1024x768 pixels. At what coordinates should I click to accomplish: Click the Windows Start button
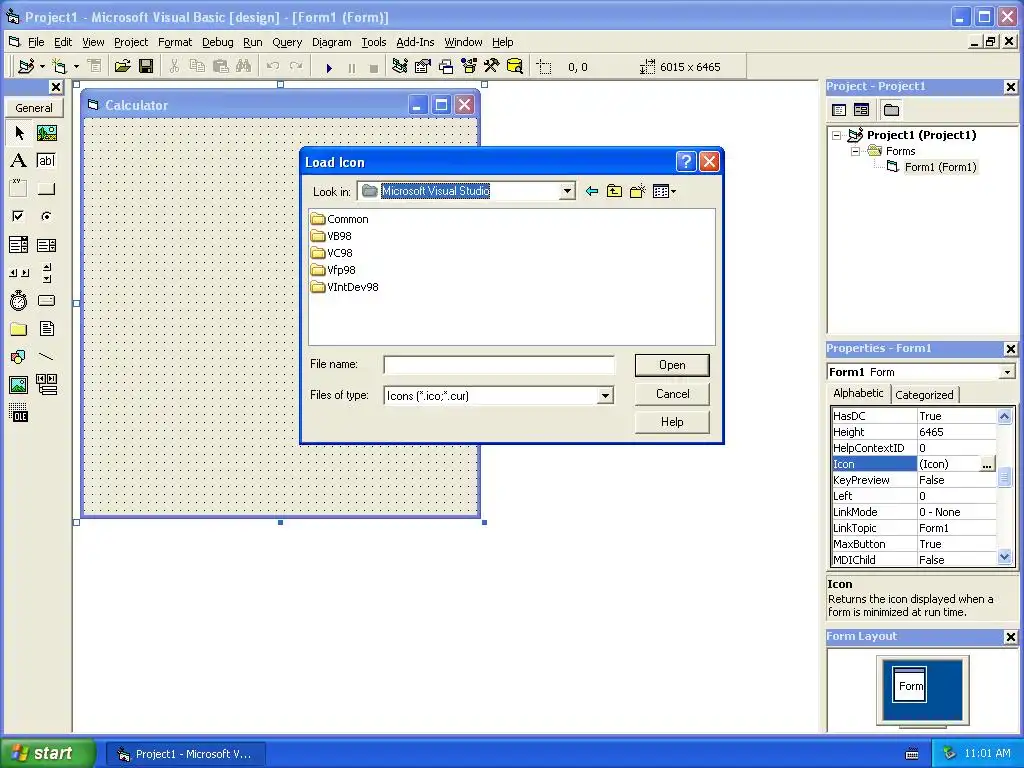[47, 753]
